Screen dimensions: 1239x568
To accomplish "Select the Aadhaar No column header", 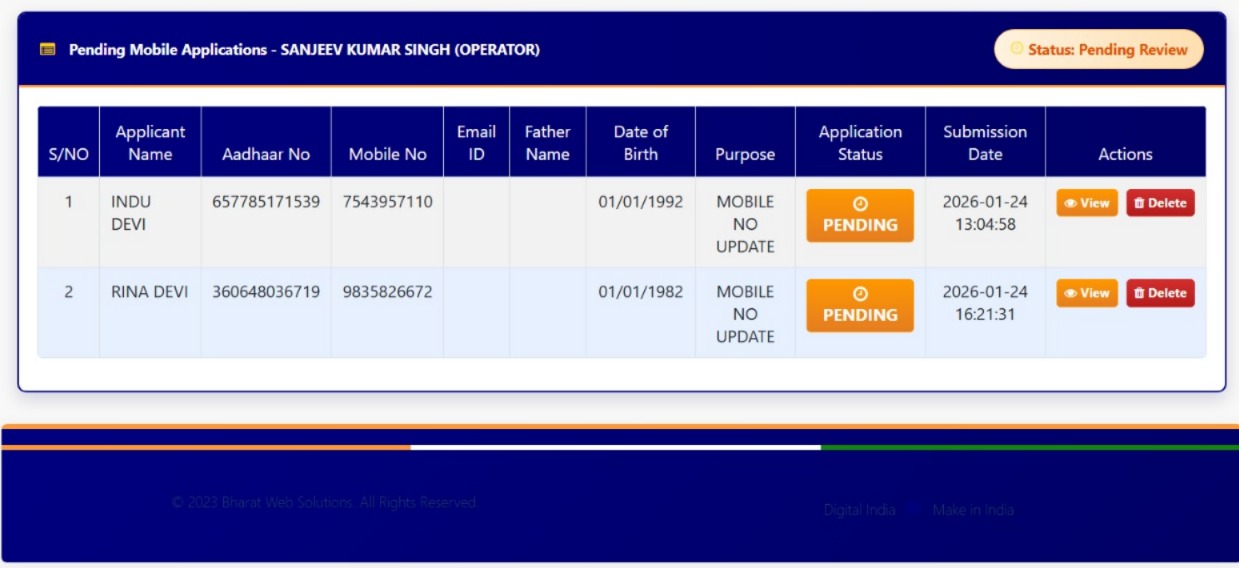I will pos(266,154).
